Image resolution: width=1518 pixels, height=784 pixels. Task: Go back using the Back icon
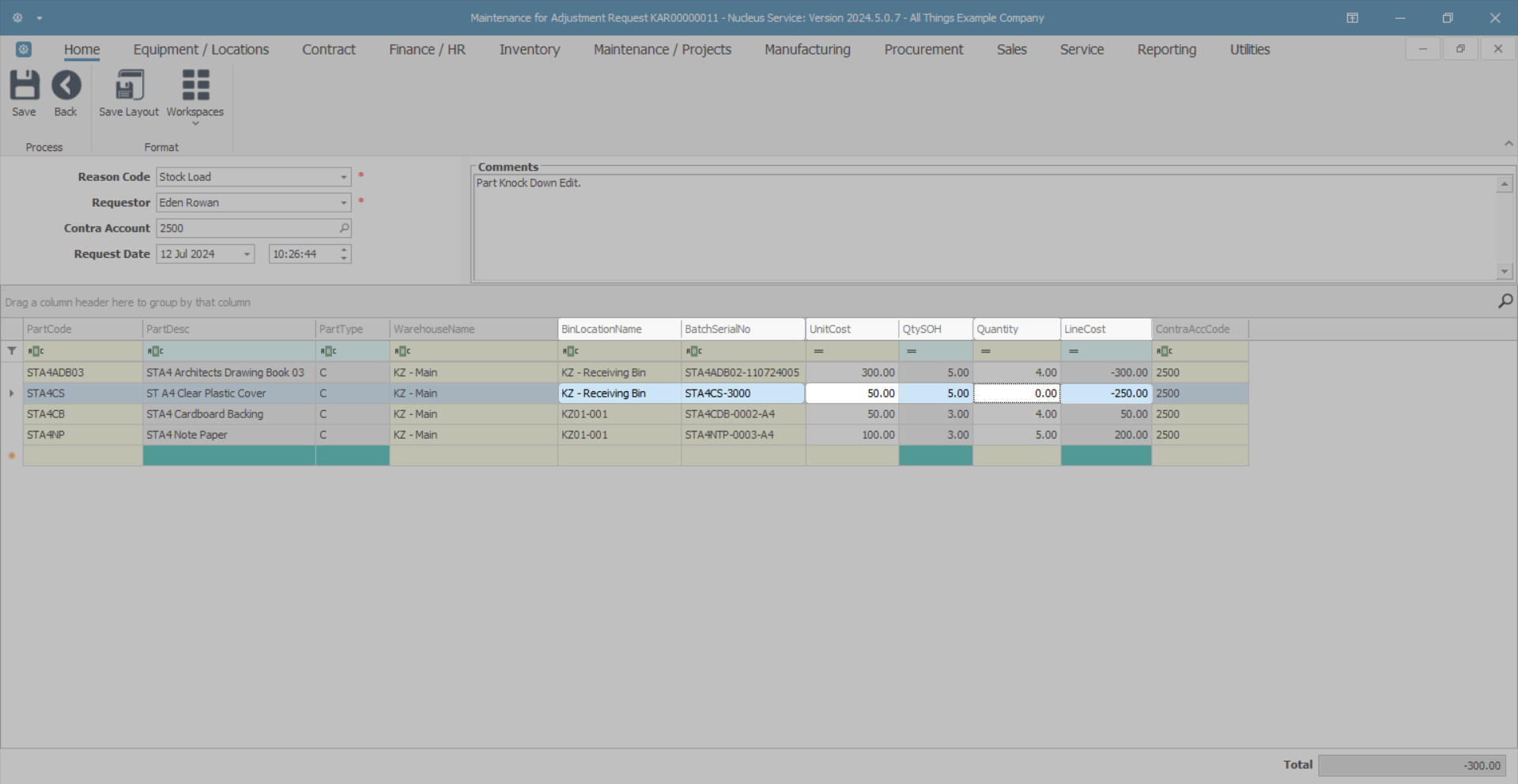[x=66, y=85]
